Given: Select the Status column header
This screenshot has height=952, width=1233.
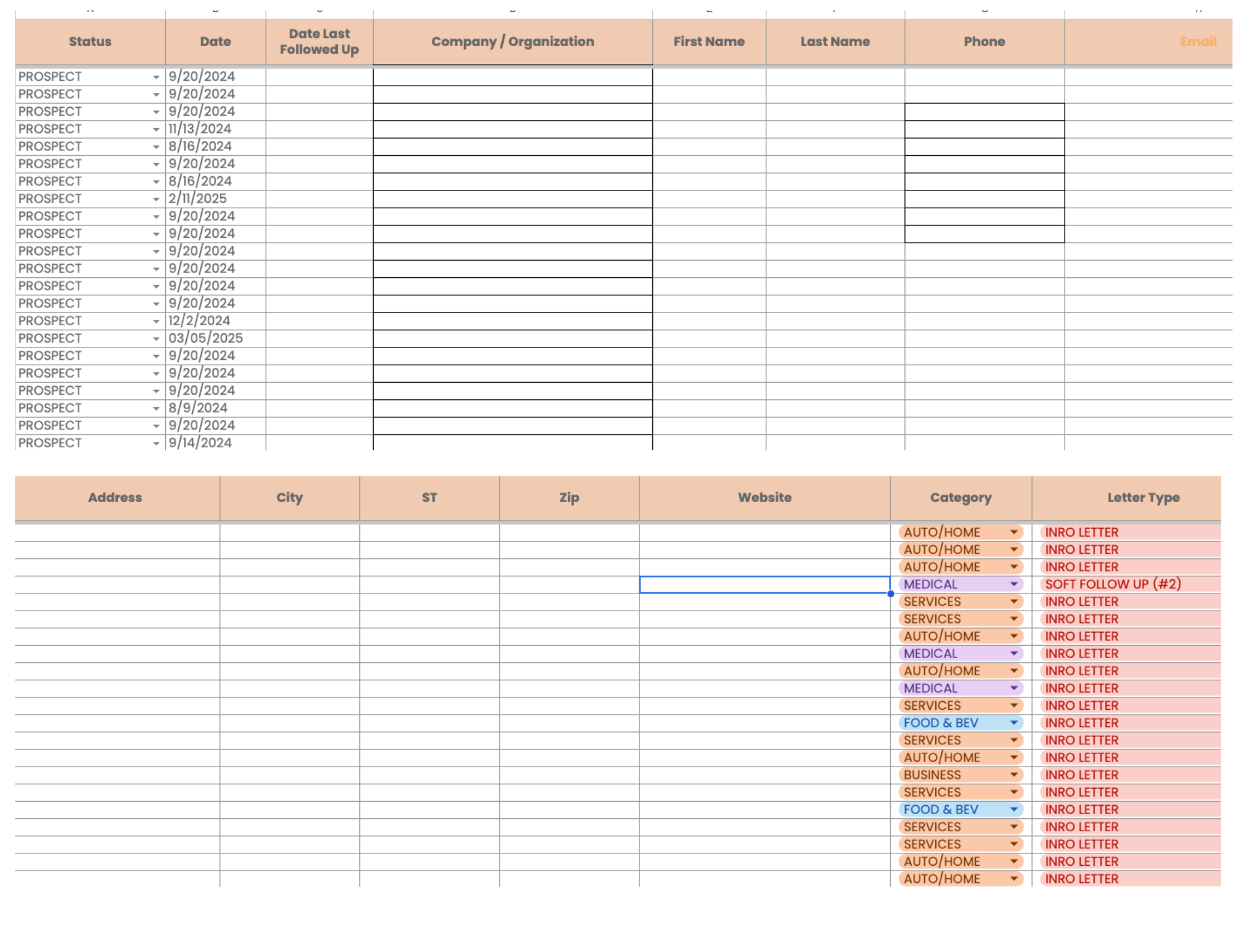Looking at the screenshot, I should 90,41.
